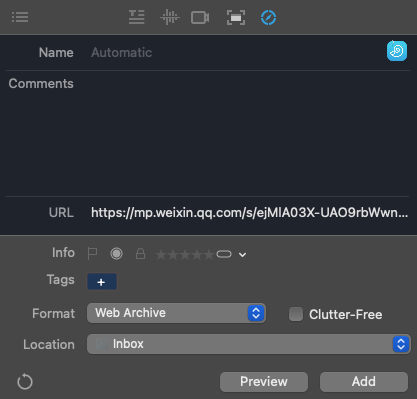
Task: Expand the Info row chevron
Action: [x=243, y=255]
